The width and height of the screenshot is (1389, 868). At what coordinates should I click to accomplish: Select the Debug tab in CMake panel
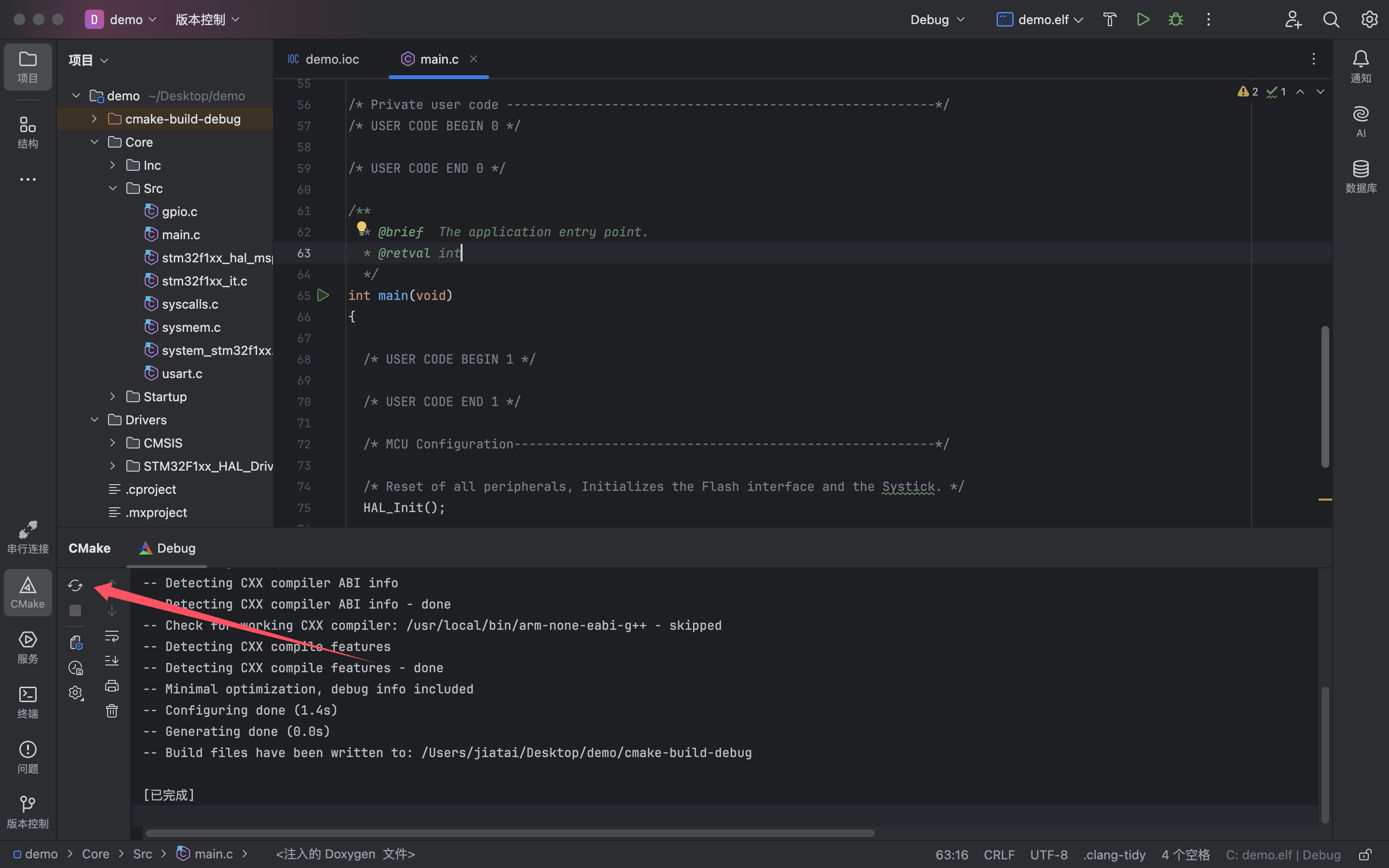(167, 548)
